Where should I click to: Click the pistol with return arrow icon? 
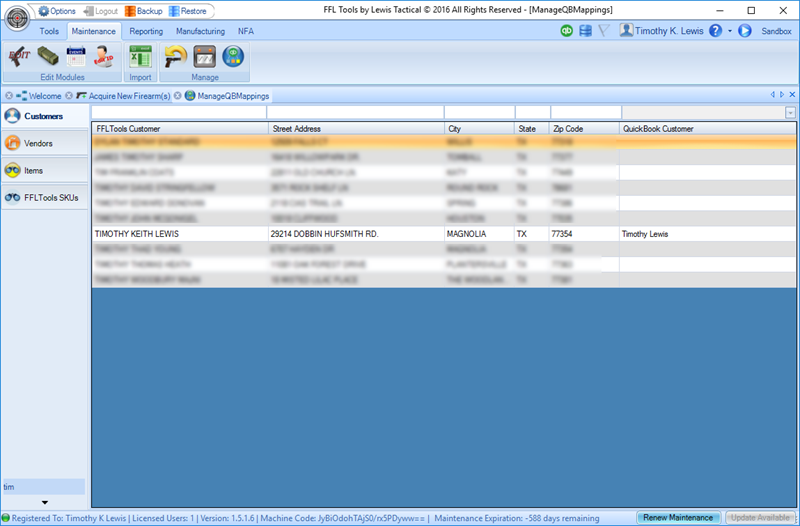click(x=176, y=56)
